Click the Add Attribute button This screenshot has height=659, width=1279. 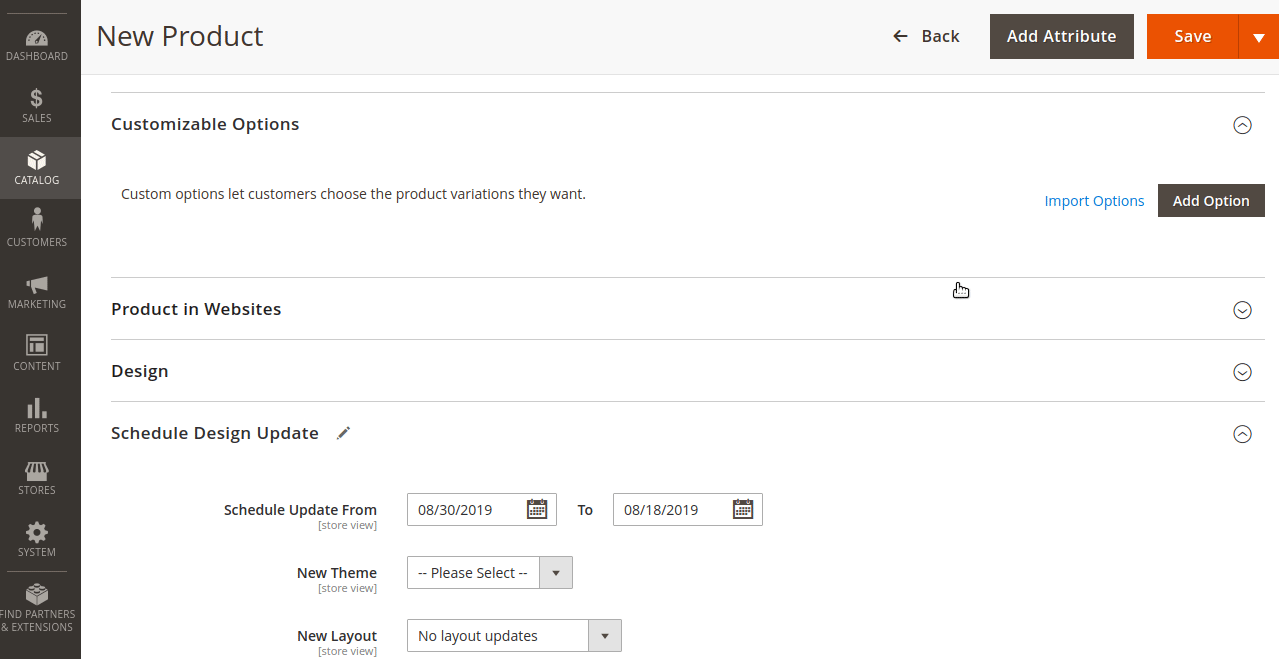(x=1061, y=36)
